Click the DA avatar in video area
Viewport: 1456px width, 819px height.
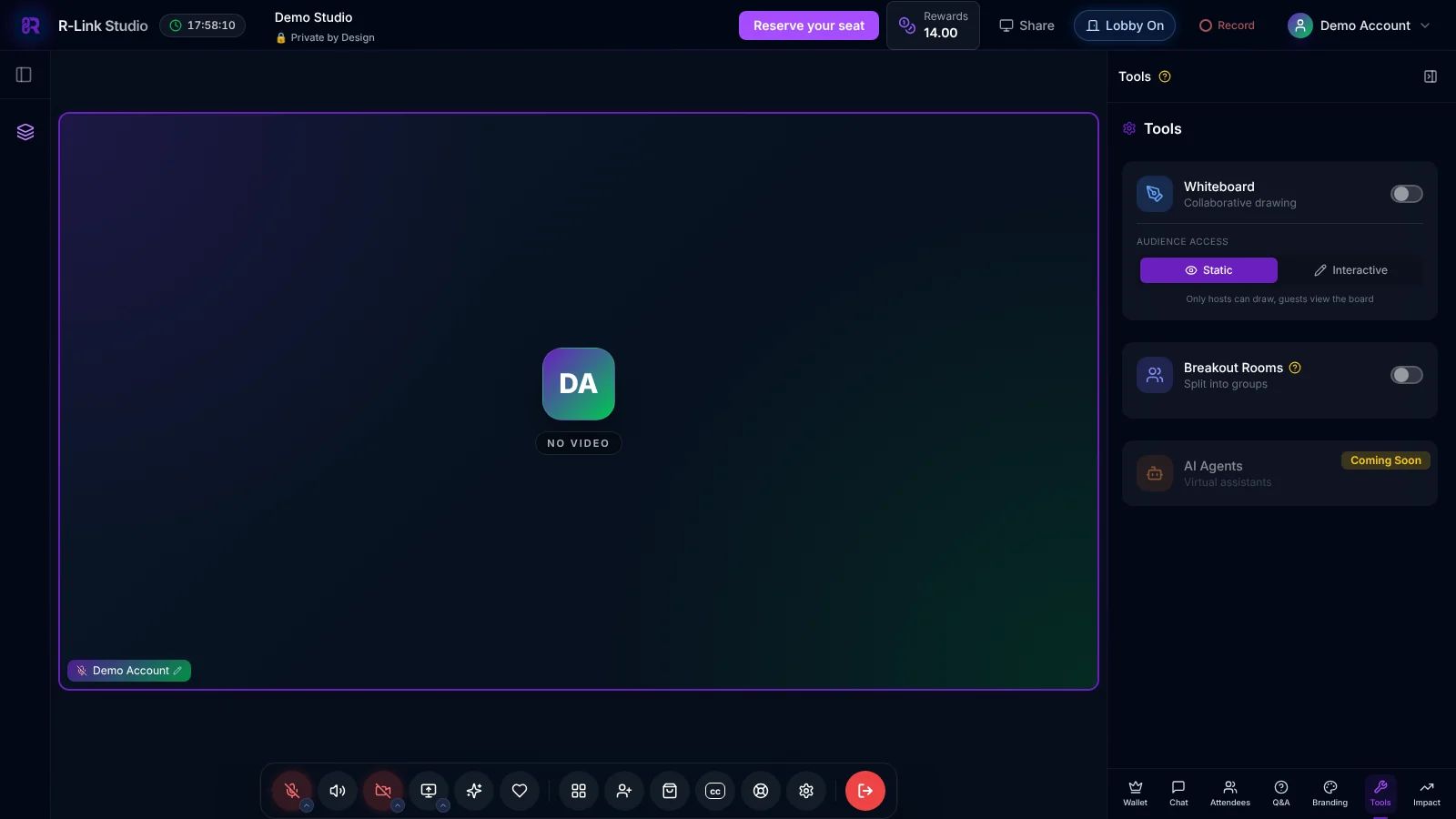point(579,384)
